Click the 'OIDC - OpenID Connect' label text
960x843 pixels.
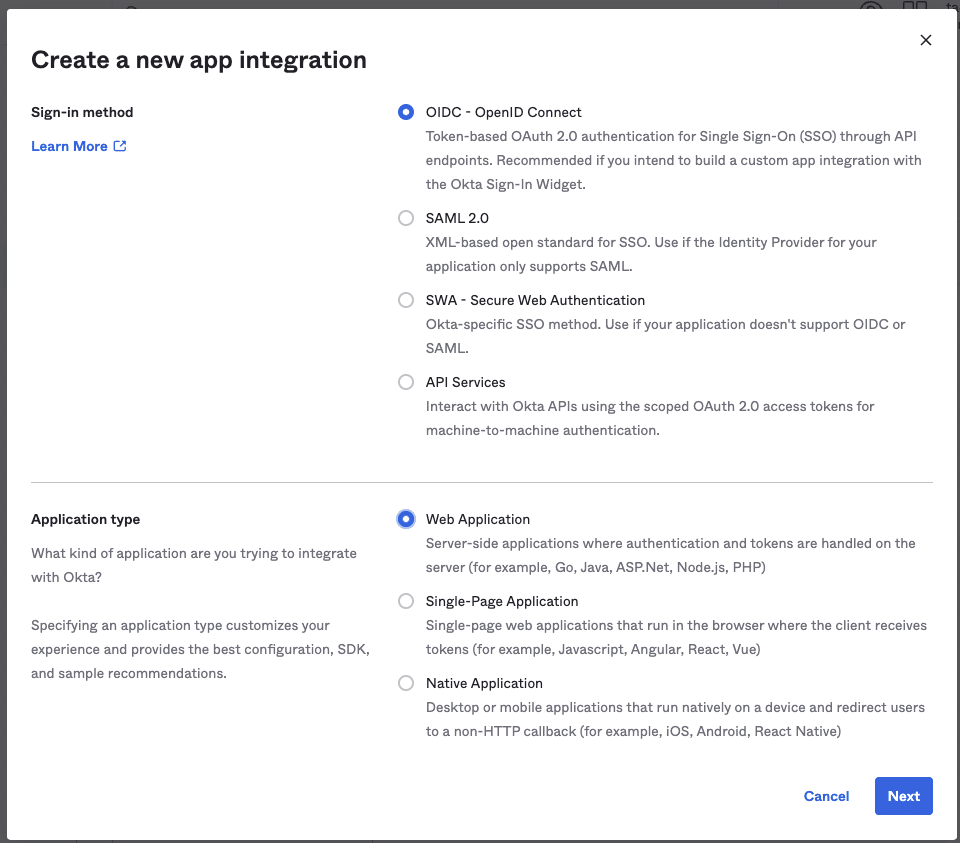[503, 113]
